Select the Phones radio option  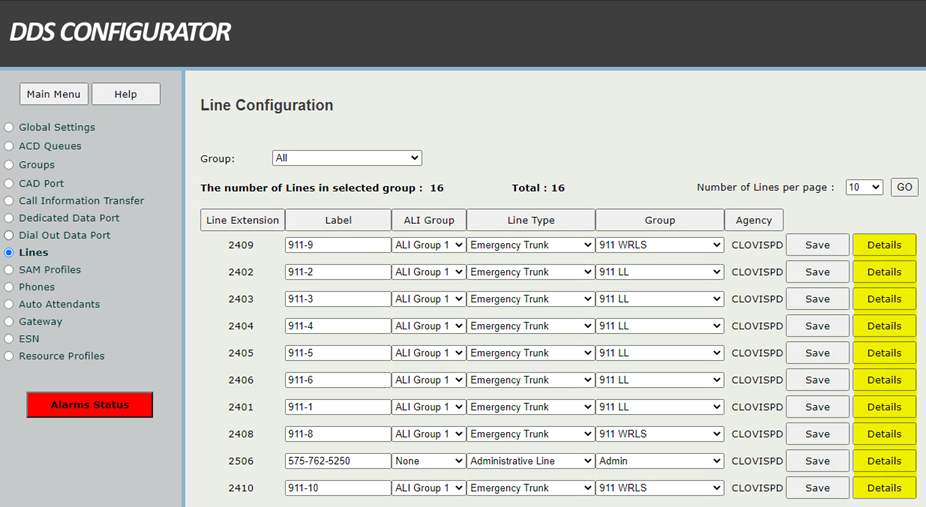(9, 287)
